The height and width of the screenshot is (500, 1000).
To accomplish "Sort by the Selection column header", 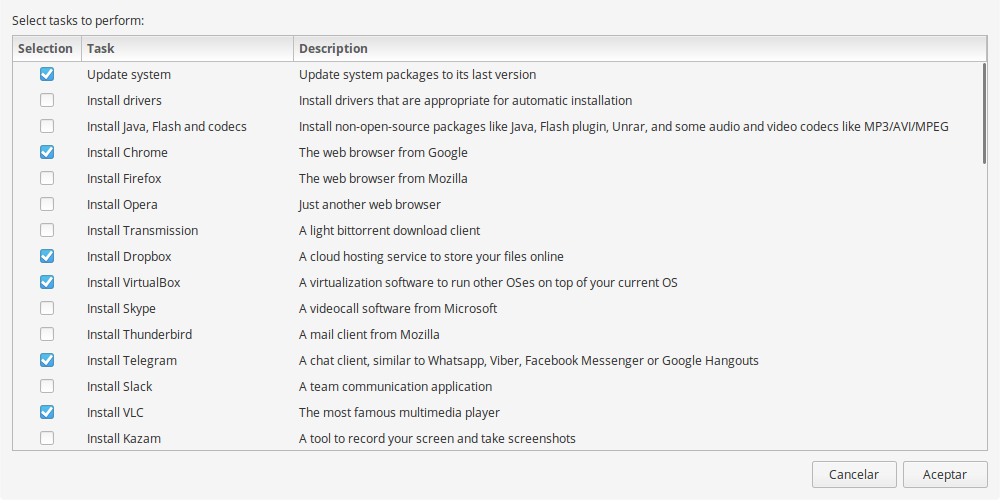I will 47,48.
